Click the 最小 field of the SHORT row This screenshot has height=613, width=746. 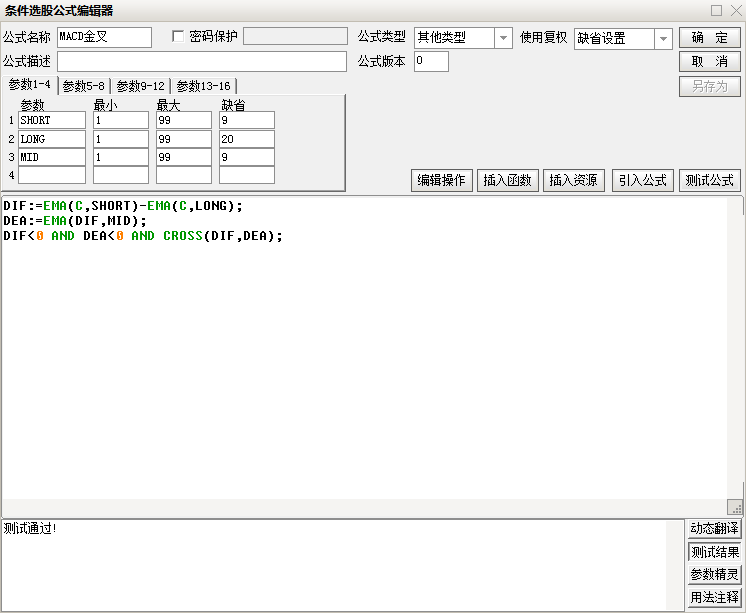coord(121,120)
